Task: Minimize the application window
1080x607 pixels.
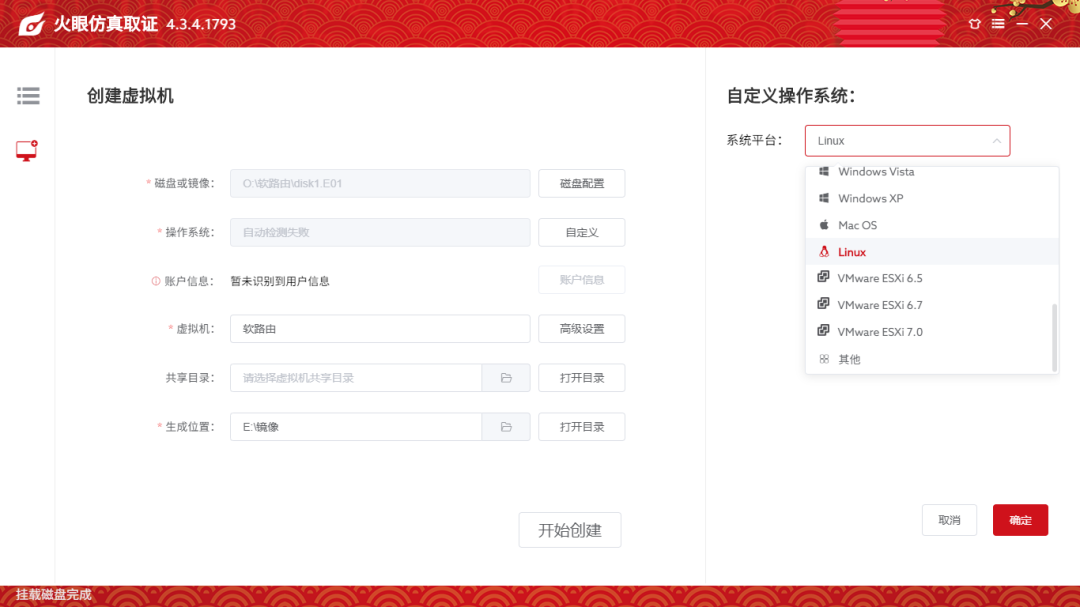Action: (x=1022, y=24)
